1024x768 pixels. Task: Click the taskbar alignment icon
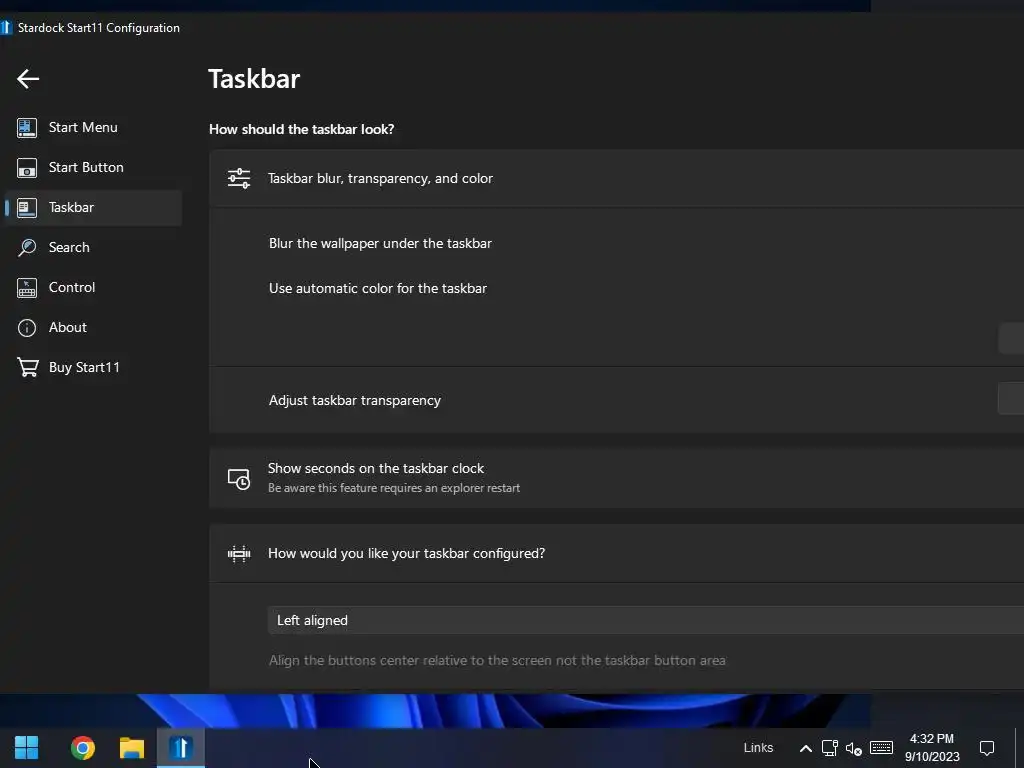pyautogui.click(x=239, y=554)
